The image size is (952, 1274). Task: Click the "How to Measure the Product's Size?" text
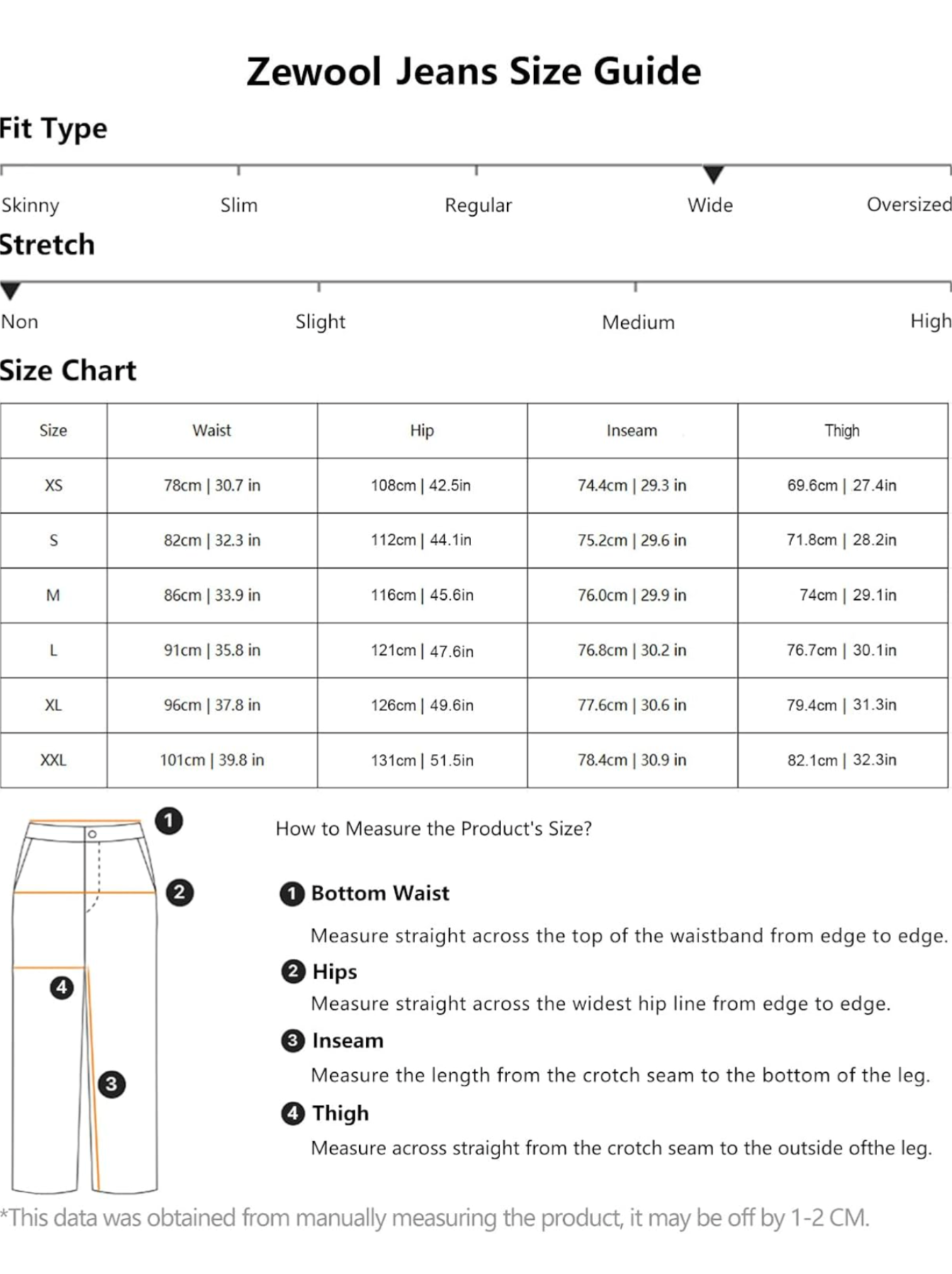pos(433,829)
